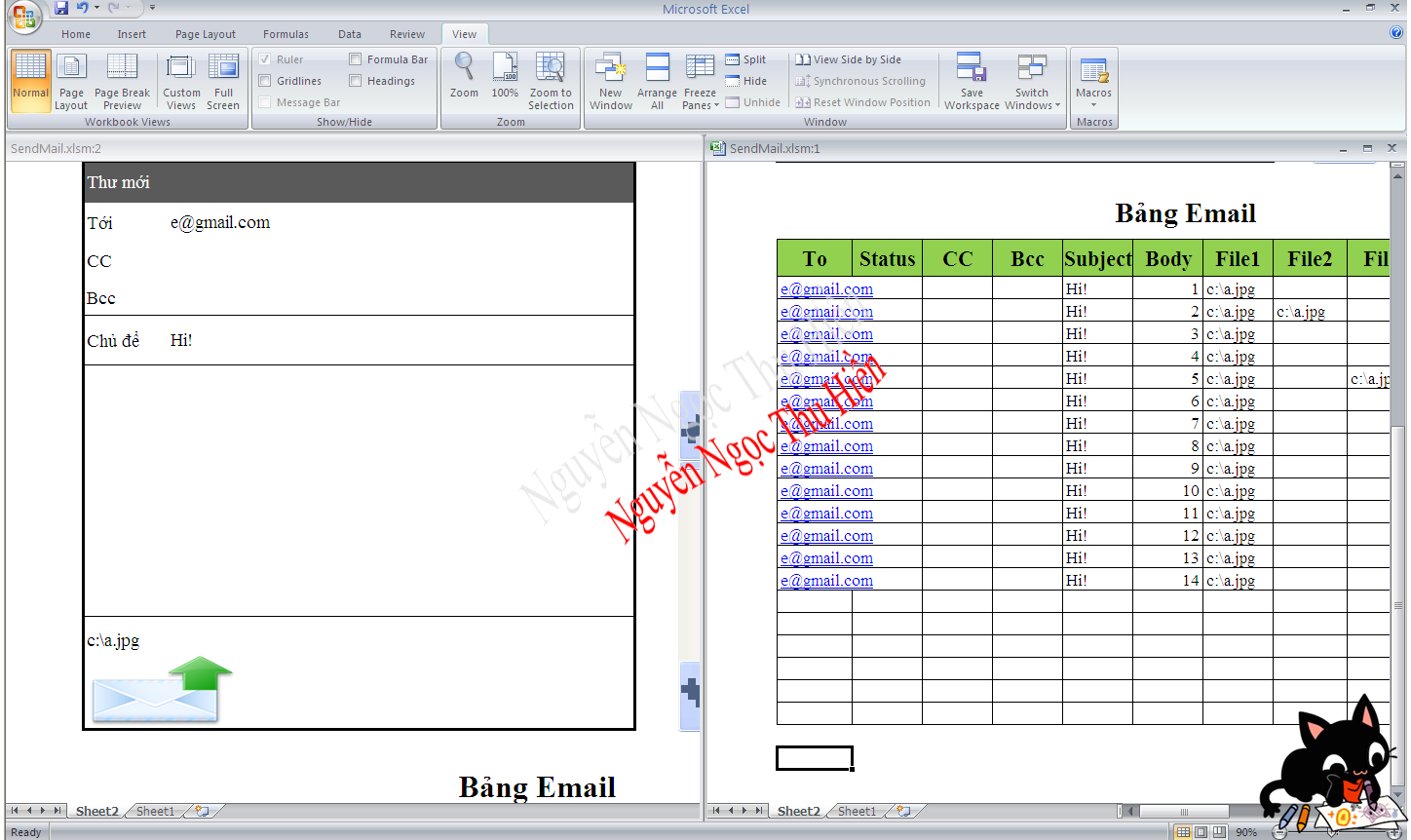Insert new worksheet tab in left window
This screenshot has height=840, width=1411.
[x=203, y=811]
